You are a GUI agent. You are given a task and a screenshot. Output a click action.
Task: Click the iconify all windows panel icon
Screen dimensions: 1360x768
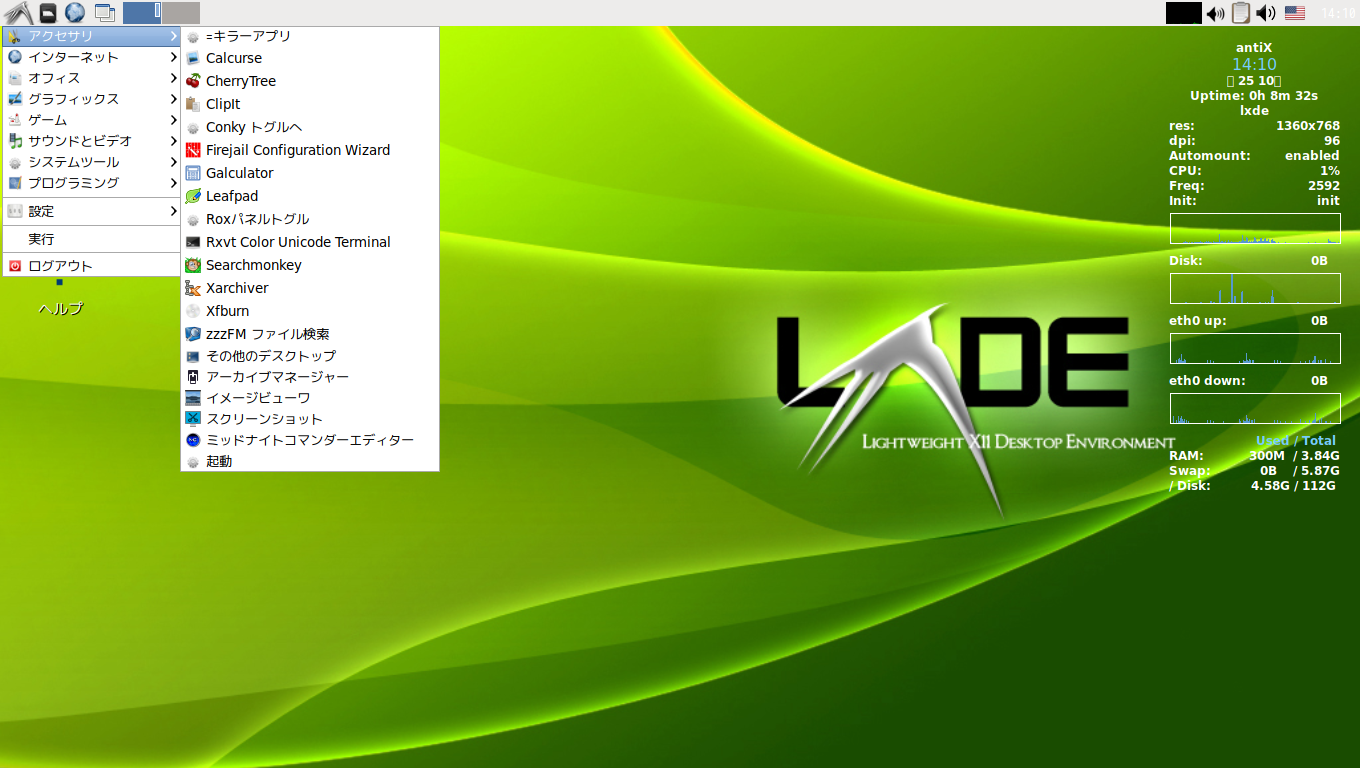tap(104, 13)
